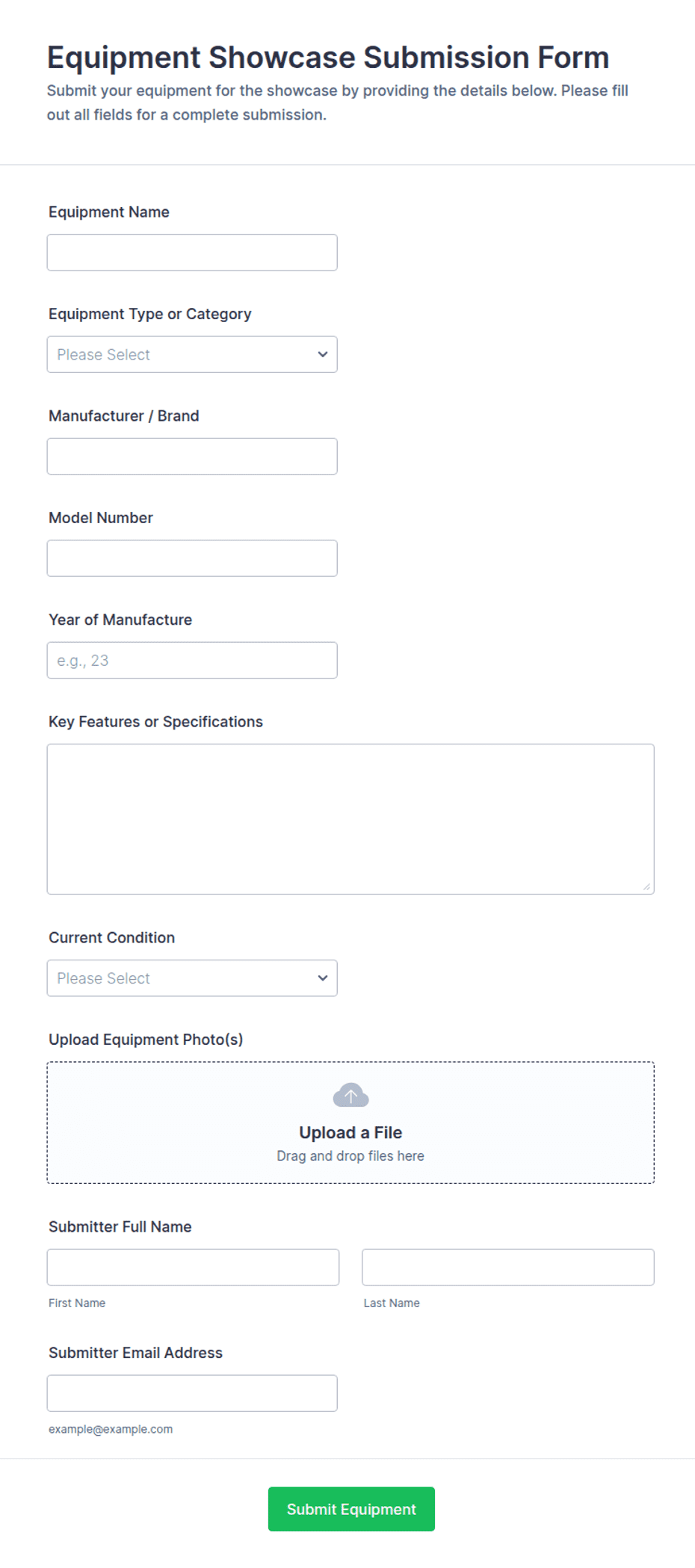This screenshot has height=1568, width=695.
Task: Click the textarea resize handle corner
Action: 646,886
